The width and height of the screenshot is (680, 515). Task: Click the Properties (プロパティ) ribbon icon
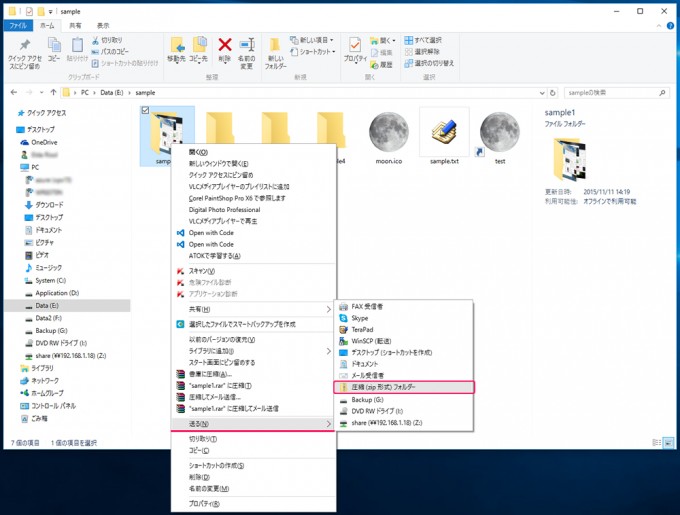pyautogui.click(x=355, y=45)
